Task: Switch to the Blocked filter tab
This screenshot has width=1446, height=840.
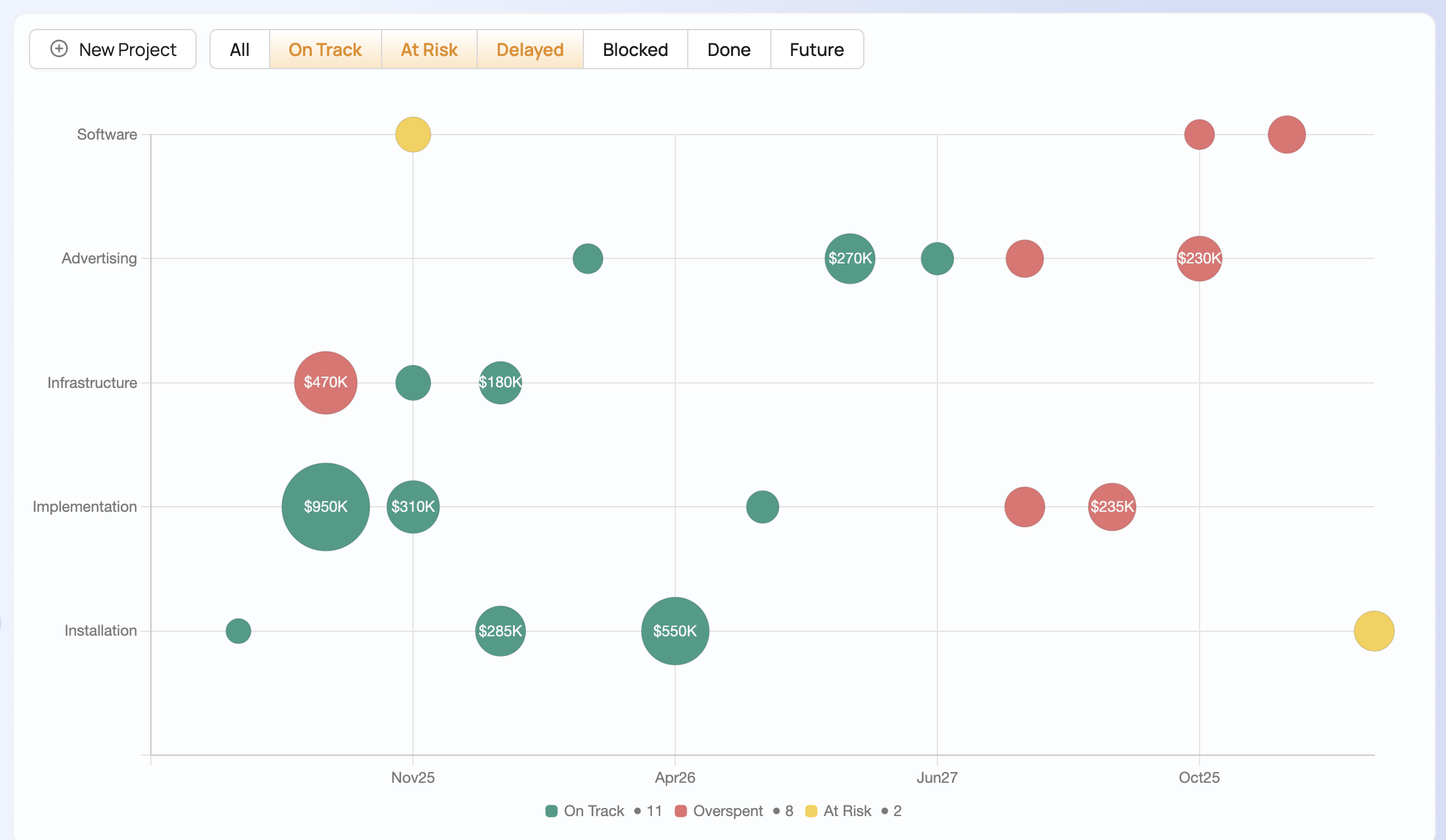Action: 635,50
